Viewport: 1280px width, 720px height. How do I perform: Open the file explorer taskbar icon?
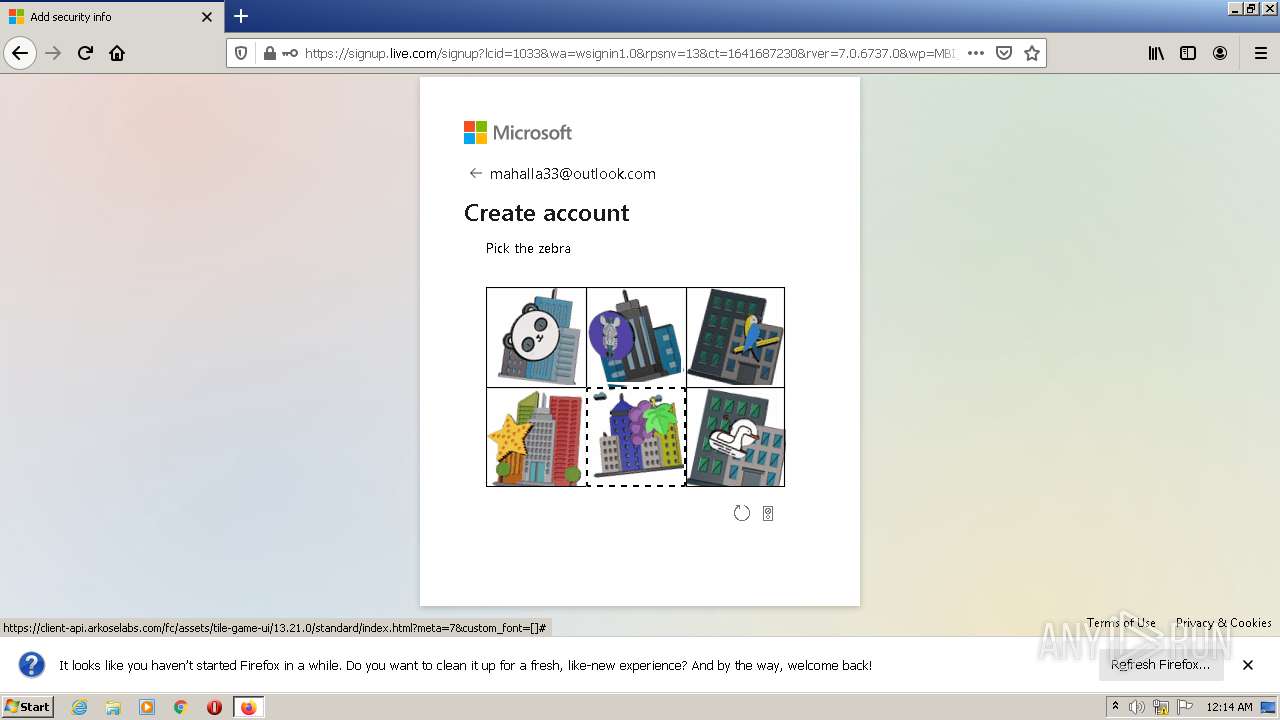113,707
